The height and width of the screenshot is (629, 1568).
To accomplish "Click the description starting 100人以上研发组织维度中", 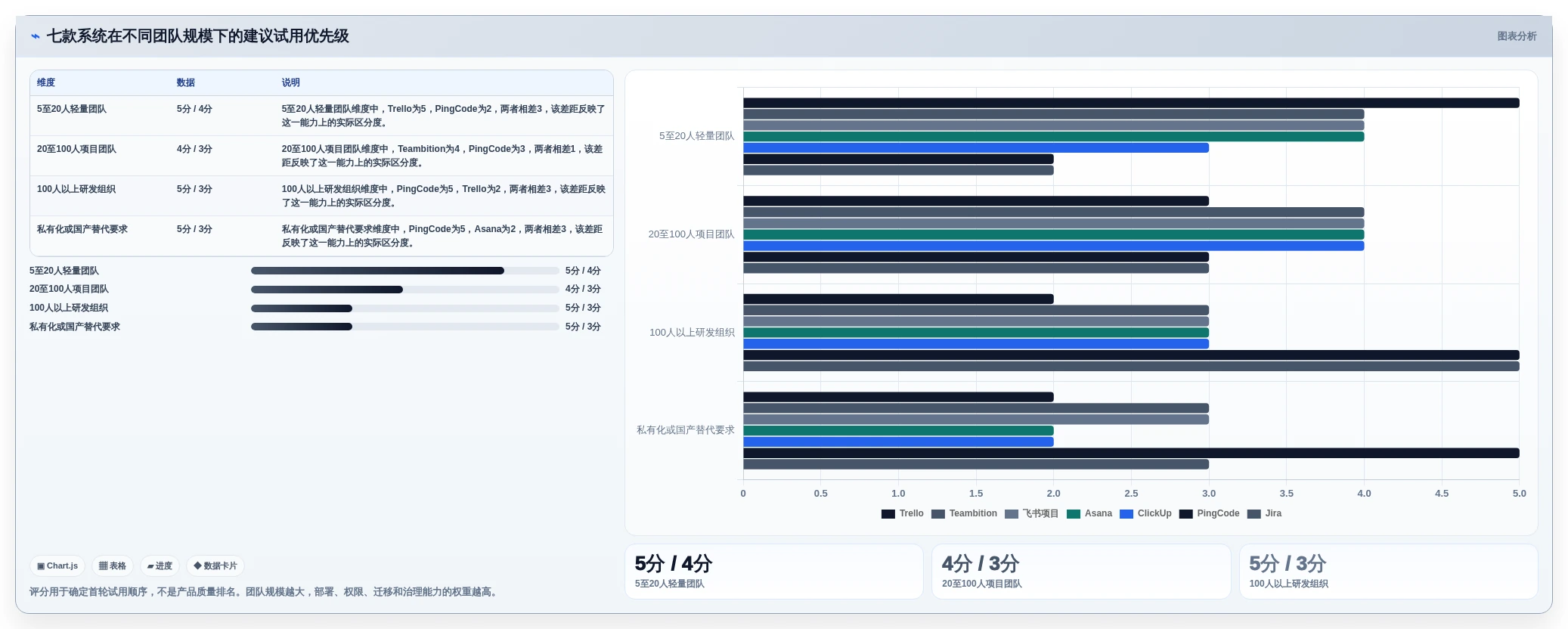I will tap(443, 196).
